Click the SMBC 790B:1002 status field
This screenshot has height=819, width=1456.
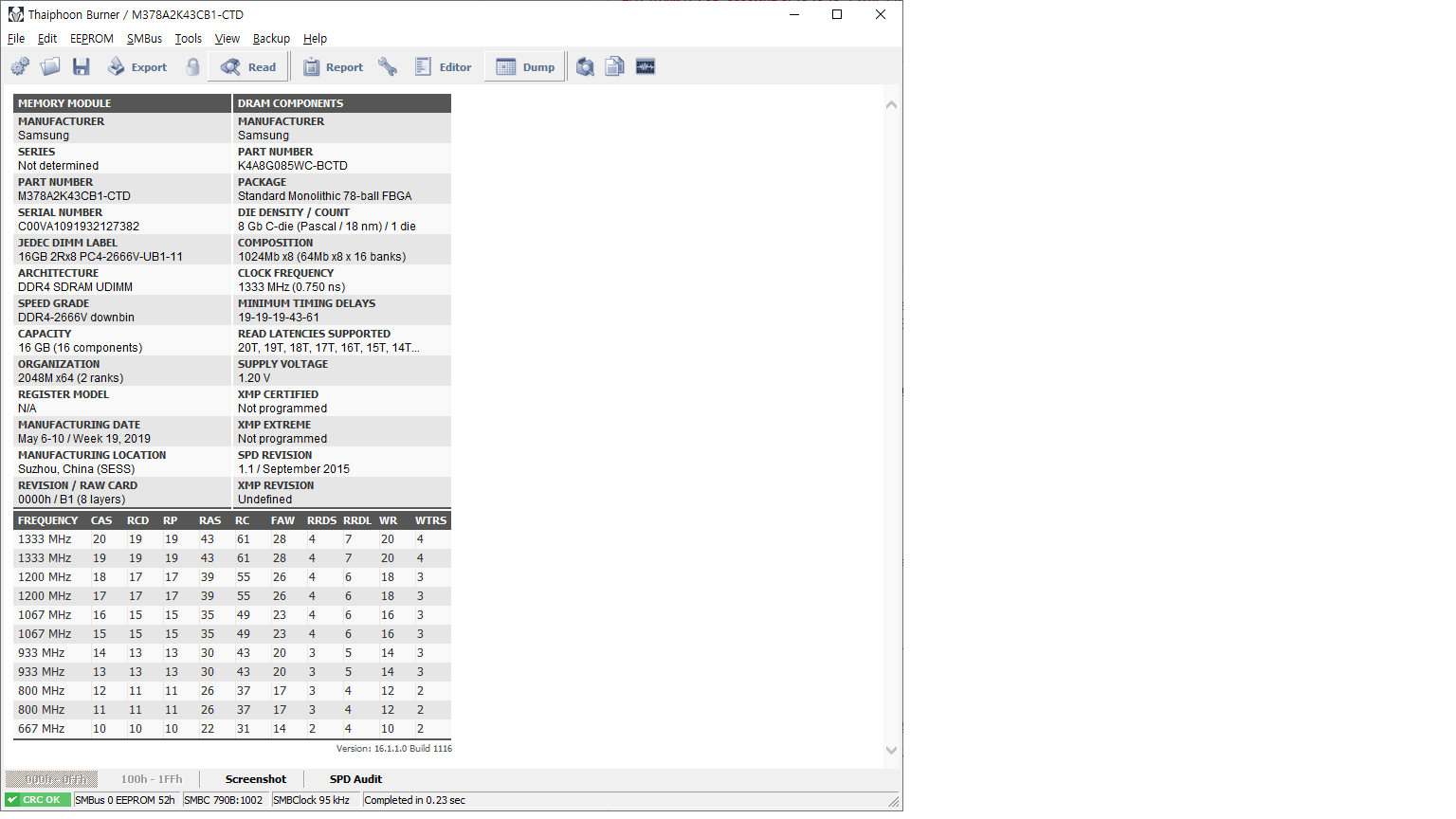[x=225, y=800]
